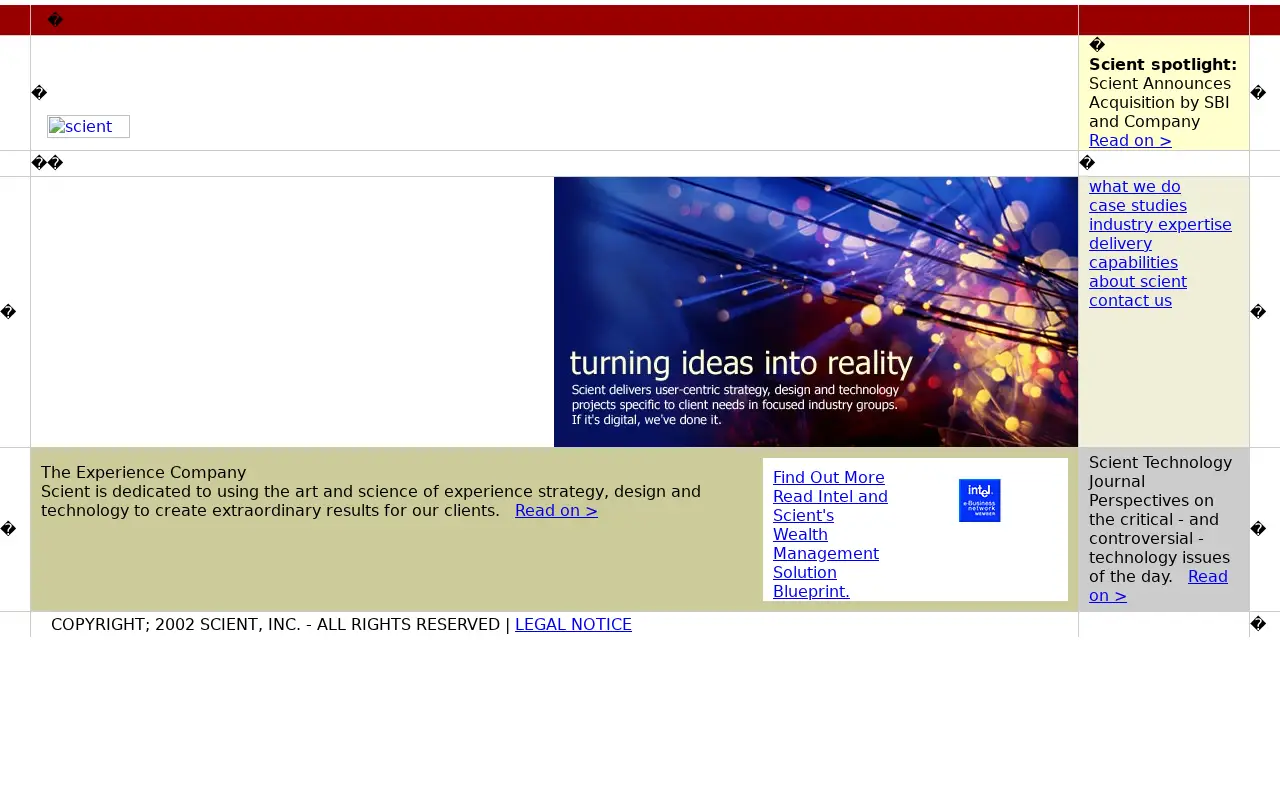Click the turning ideas into reality banner
The width and height of the screenshot is (1280, 800).
(816, 312)
